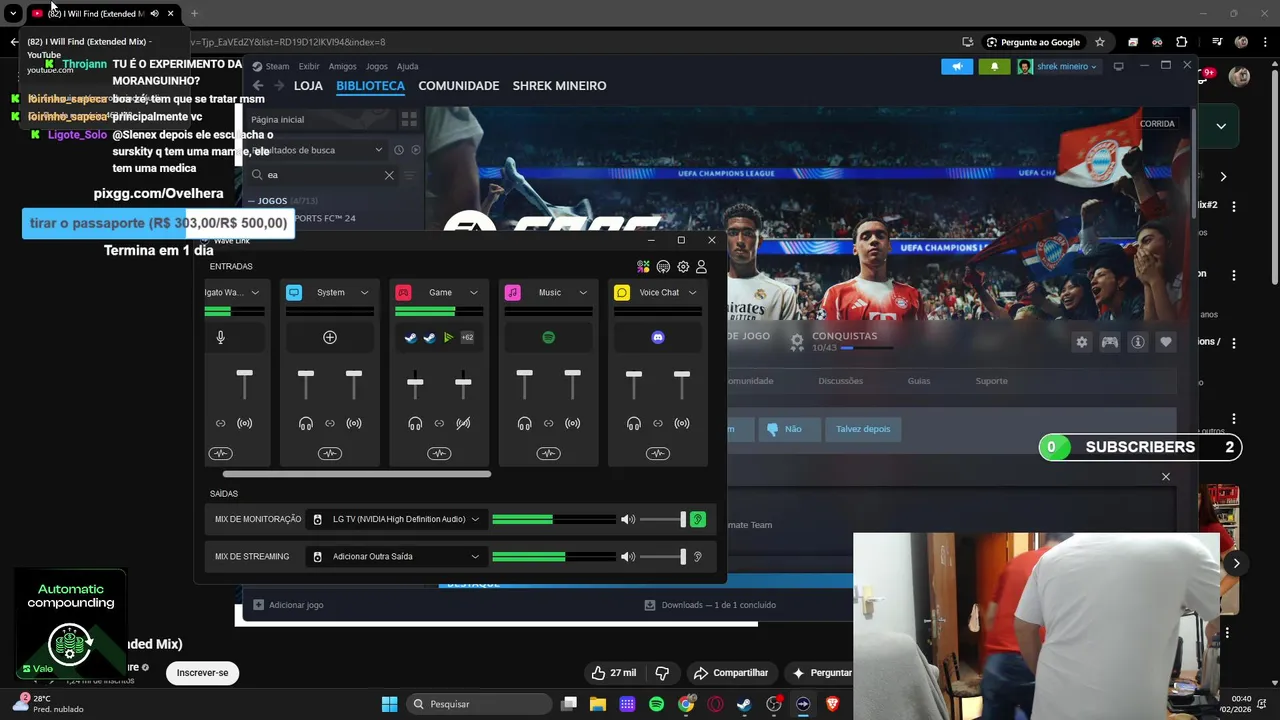Open Amigos menu in Steam
This screenshot has height=720, width=1280.
pos(342,67)
